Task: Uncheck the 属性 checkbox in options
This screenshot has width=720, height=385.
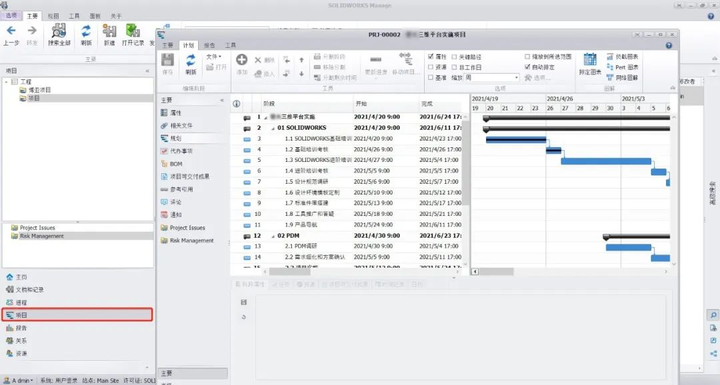Action: (431, 57)
